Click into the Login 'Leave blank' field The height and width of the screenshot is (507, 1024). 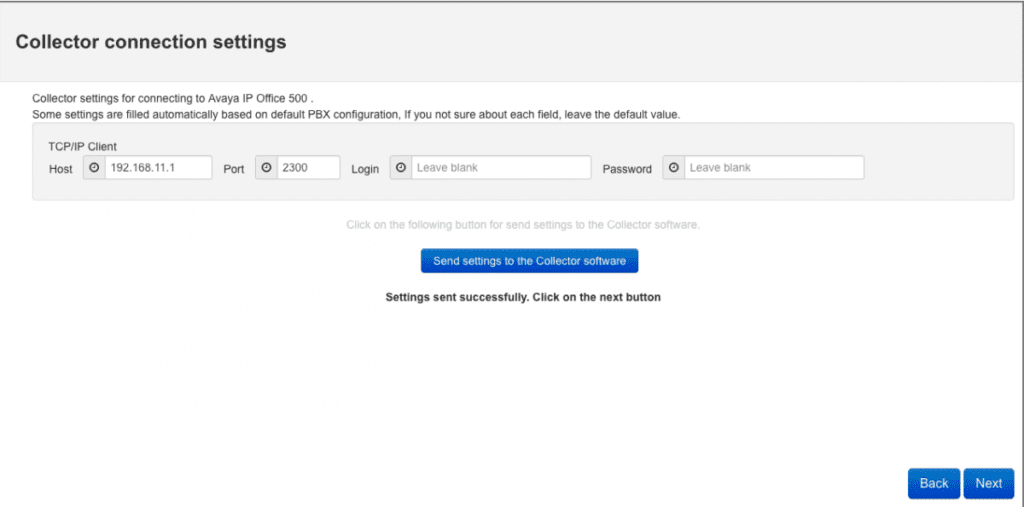point(501,167)
